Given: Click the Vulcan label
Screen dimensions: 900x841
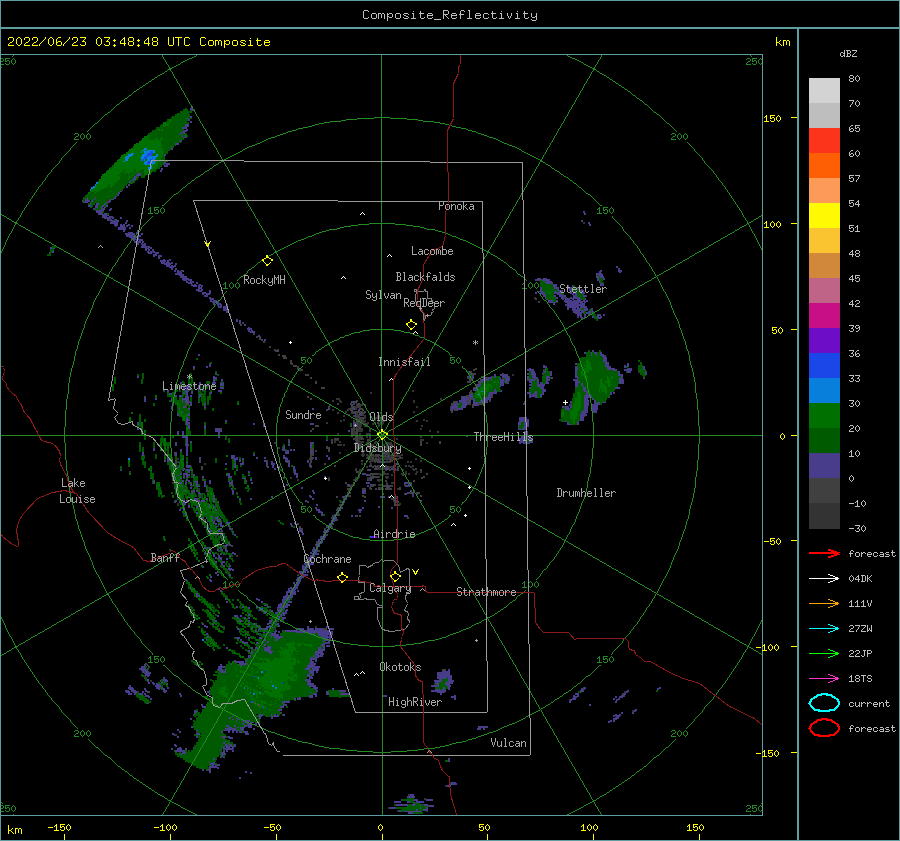Looking at the screenshot, I should point(509,743).
